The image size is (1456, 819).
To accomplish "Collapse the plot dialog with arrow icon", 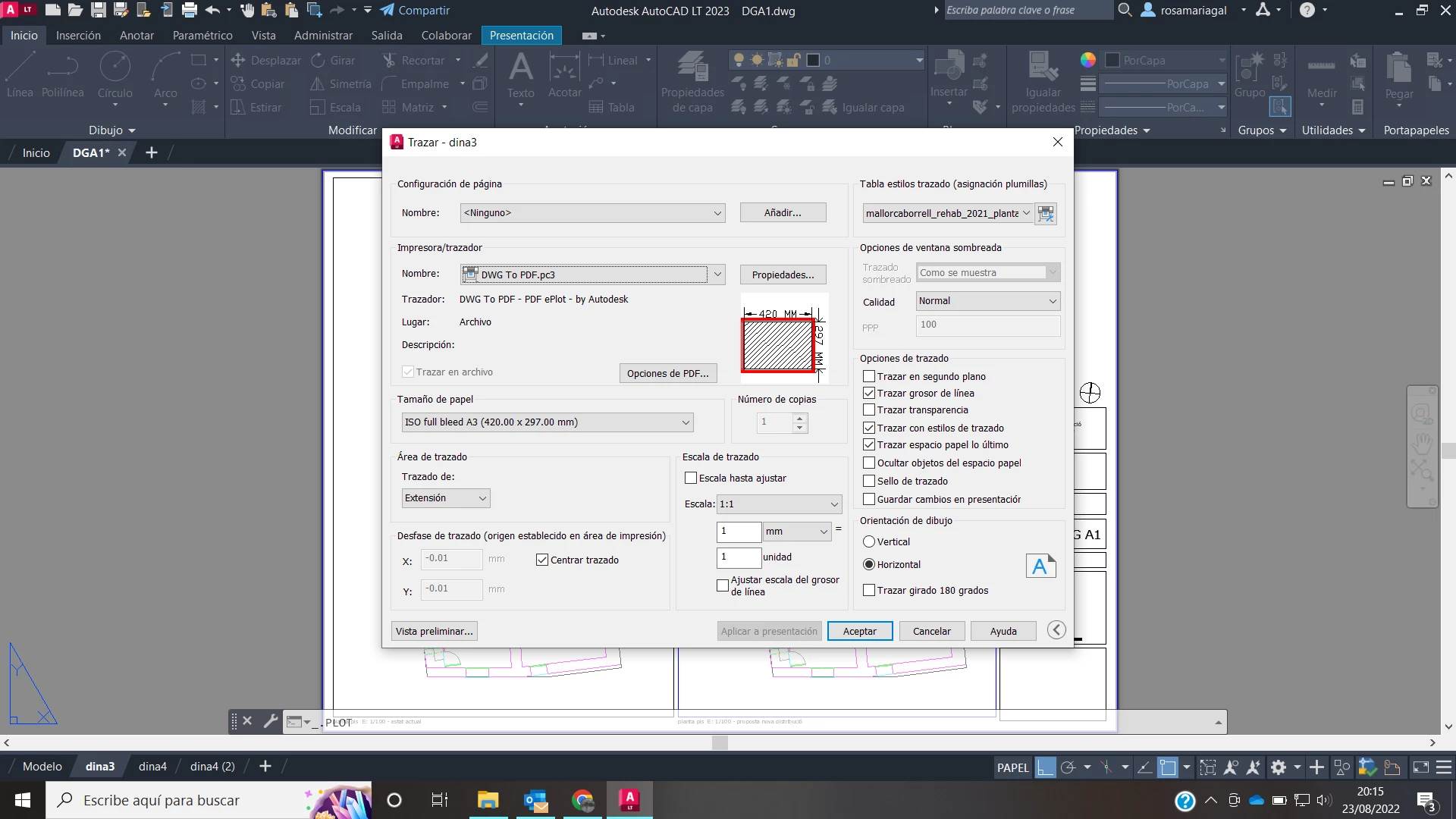I will [x=1056, y=630].
